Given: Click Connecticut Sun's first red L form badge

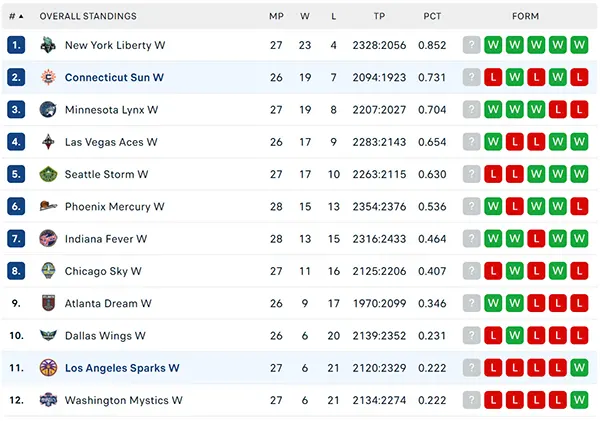Looking at the screenshot, I should (x=493, y=77).
